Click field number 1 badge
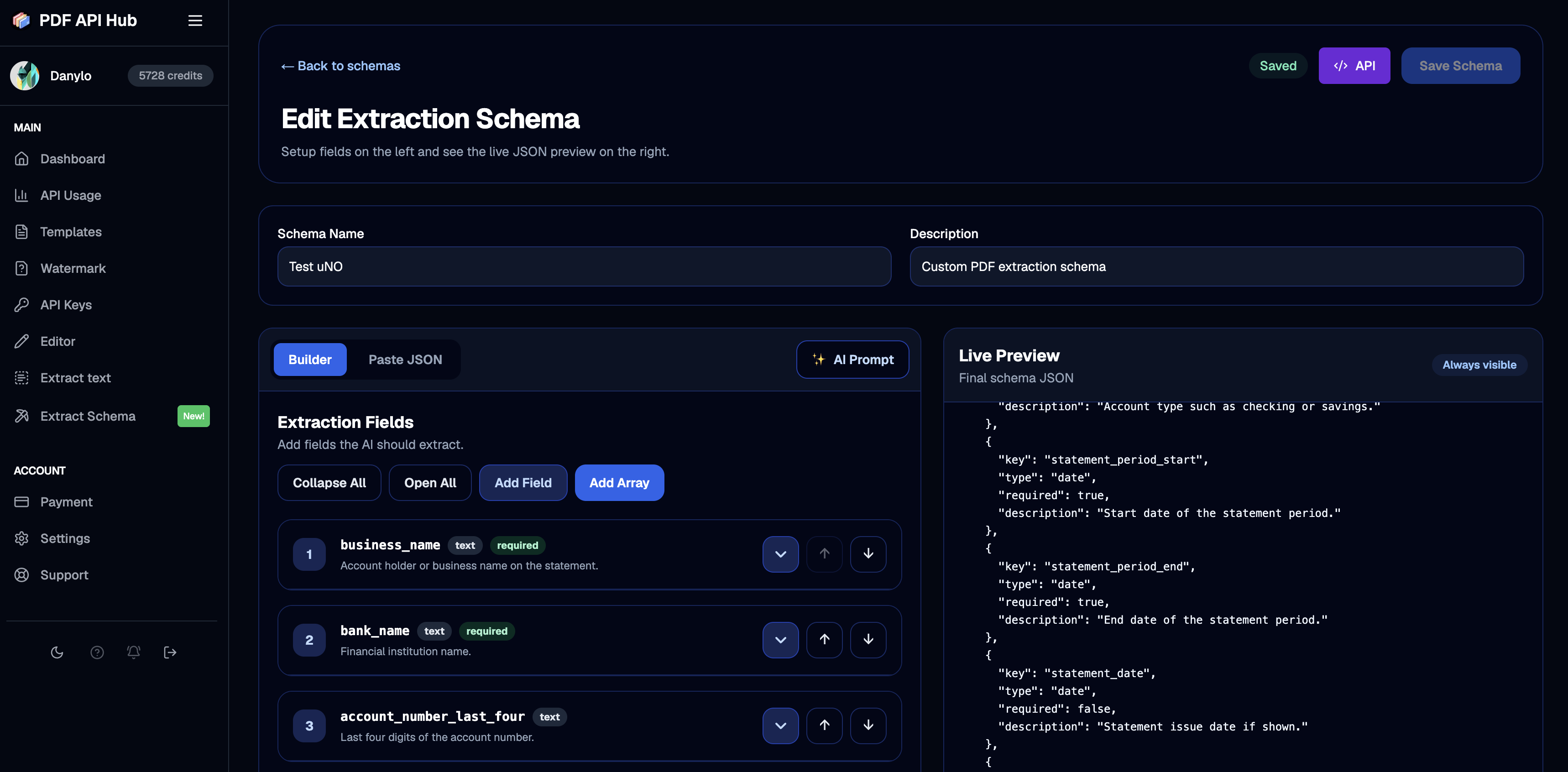Image resolution: width=1568 pixels, height=772 pixels. [309, 554]
